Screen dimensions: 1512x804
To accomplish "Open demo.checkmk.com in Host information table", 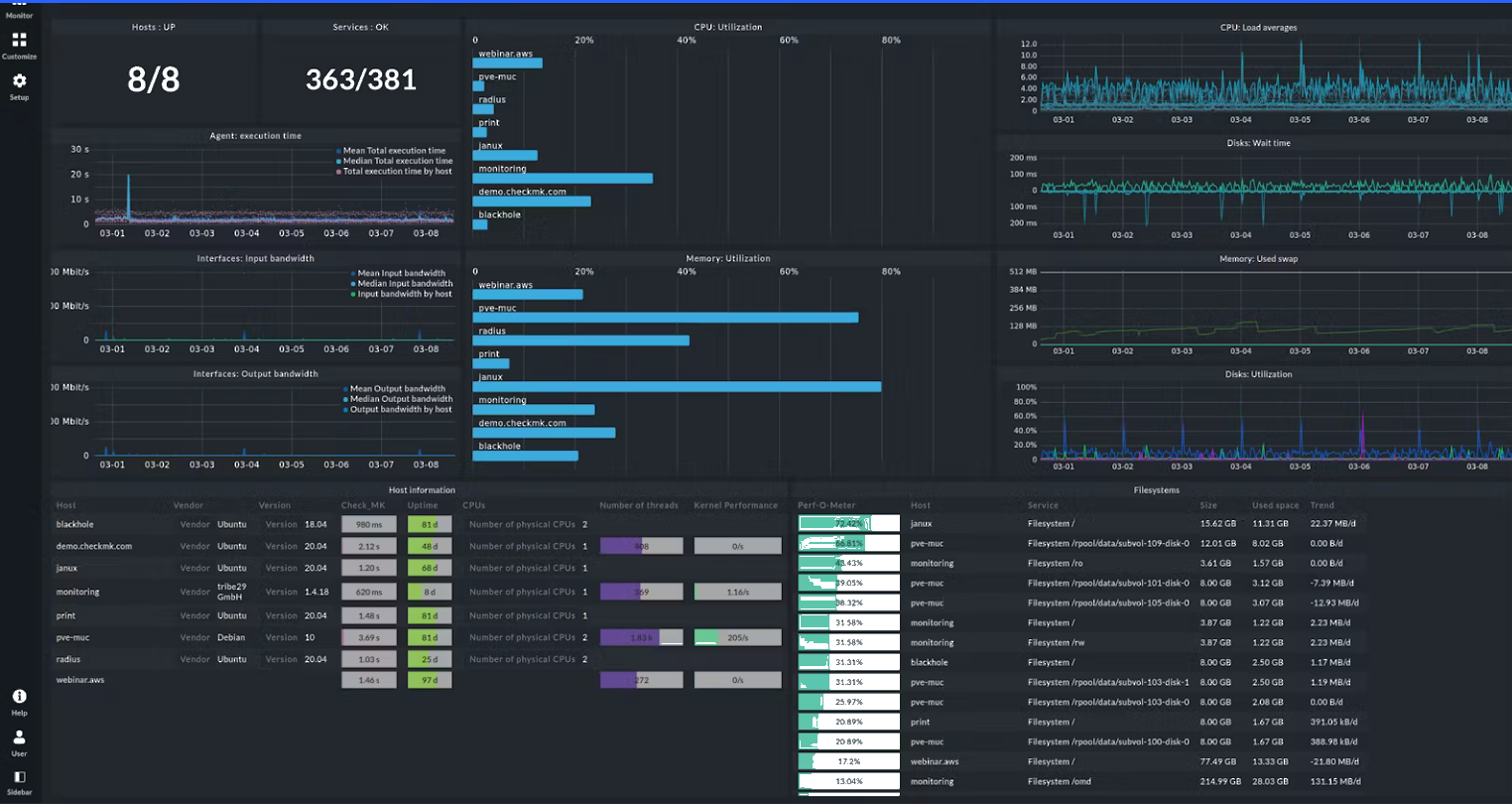I will [x=94, y=546].
